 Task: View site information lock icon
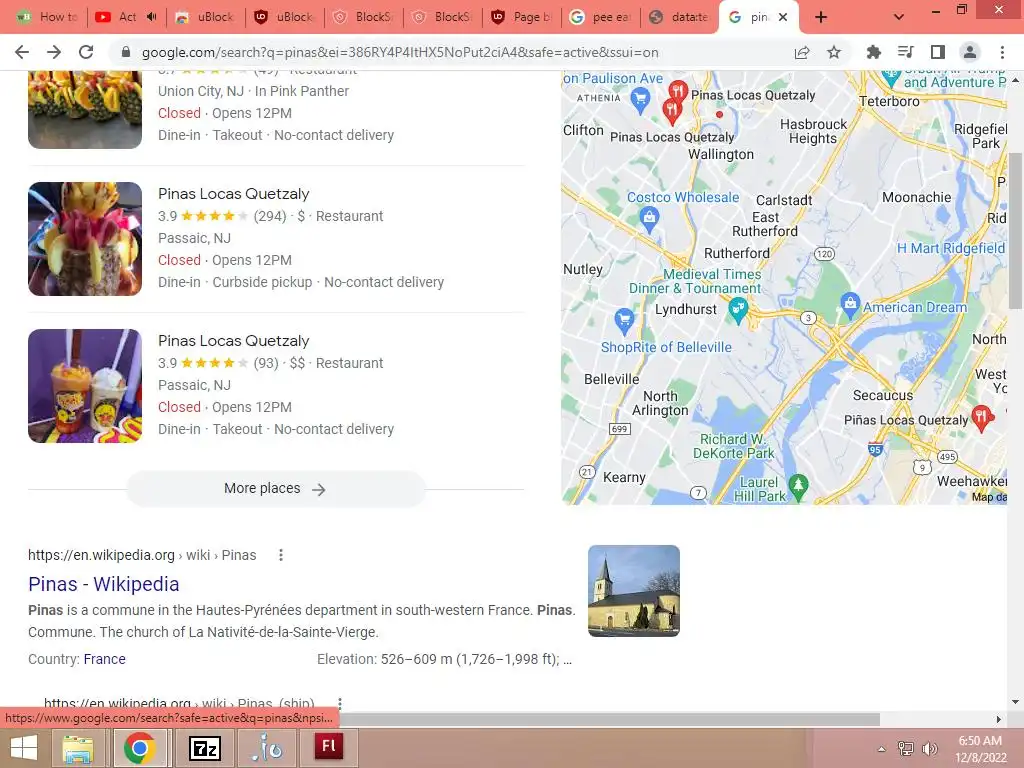[126, 52]
